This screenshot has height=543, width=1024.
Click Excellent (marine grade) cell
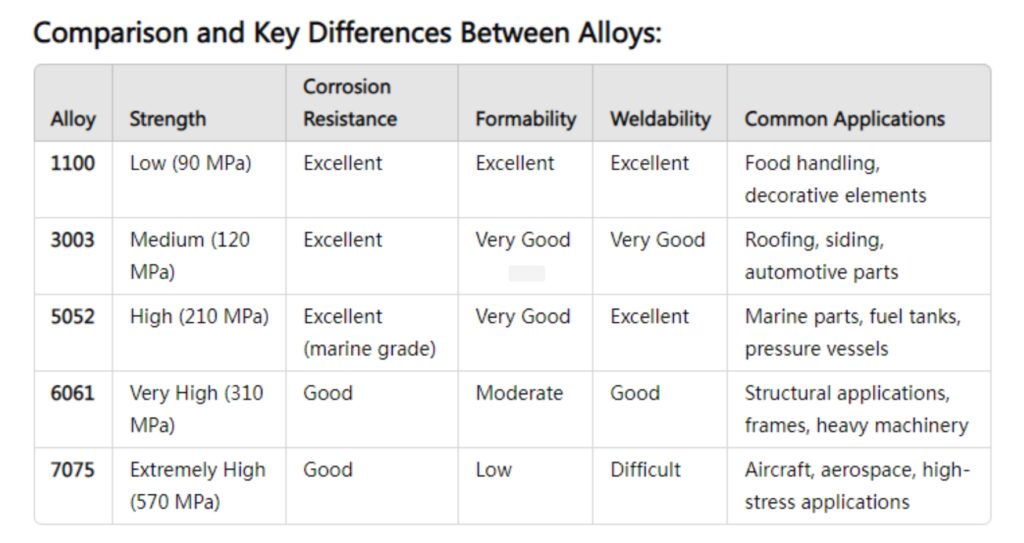pos(369,333)
